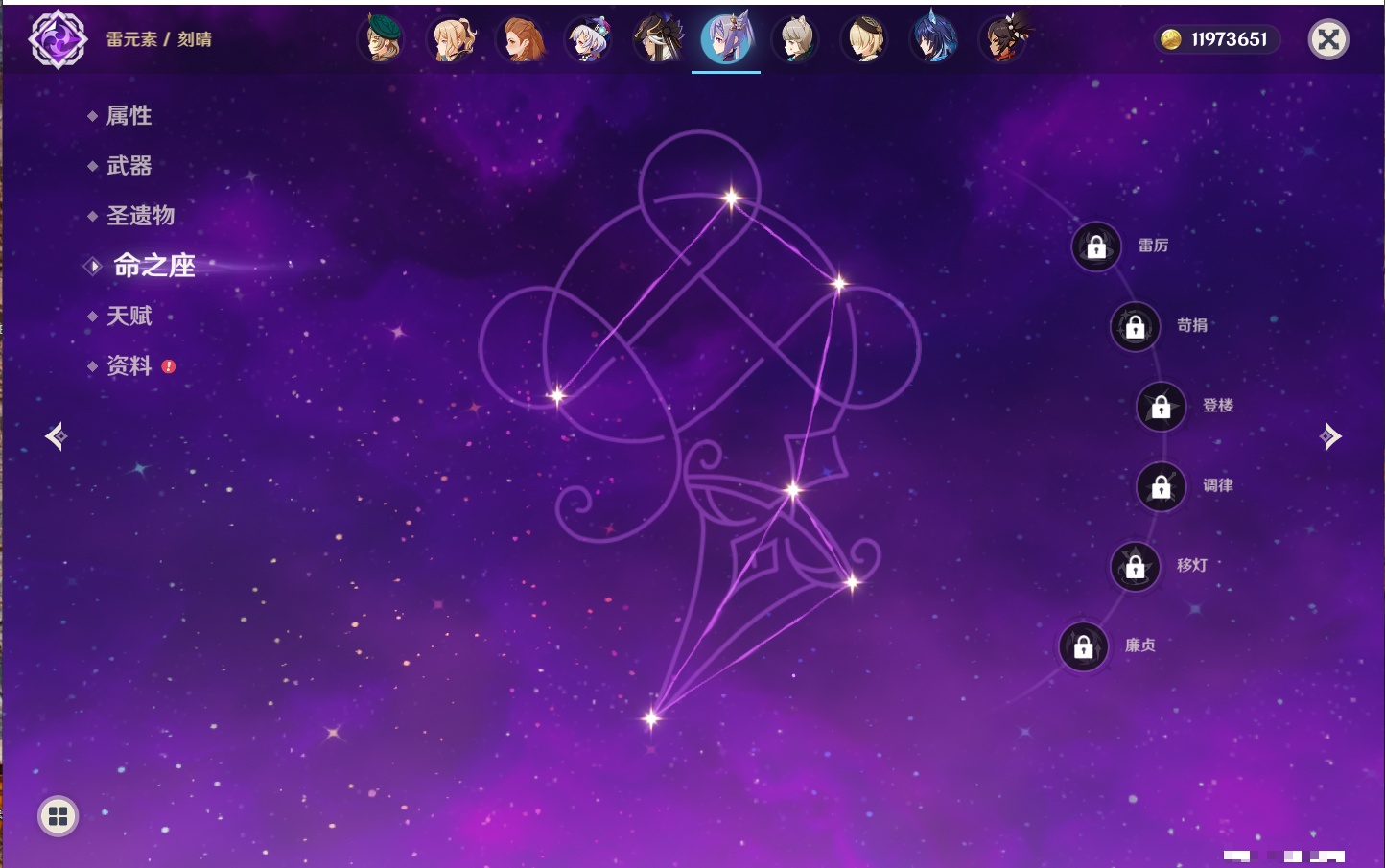Close the character screen with the X

[x=1328, y=39]
